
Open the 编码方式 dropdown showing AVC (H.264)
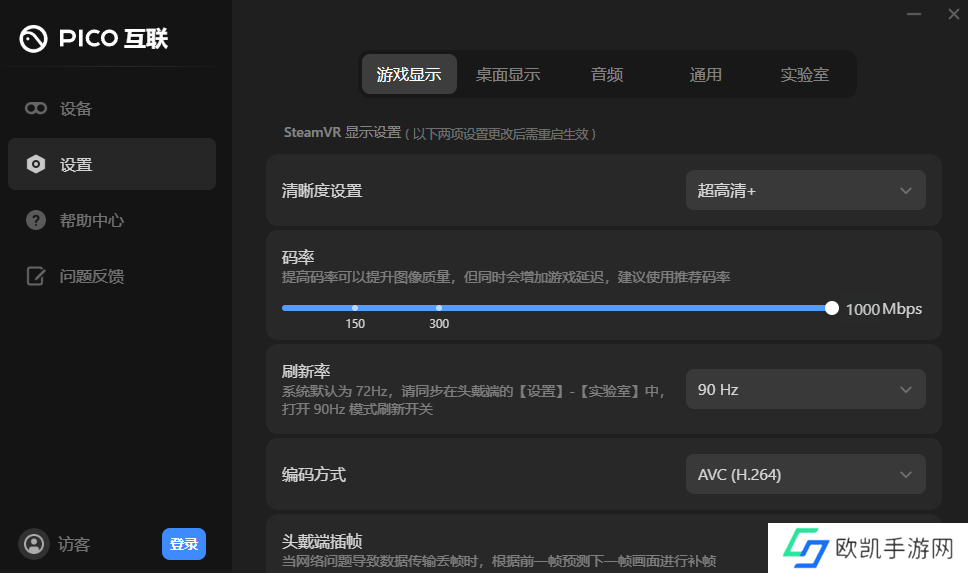(x=805, y=474)
